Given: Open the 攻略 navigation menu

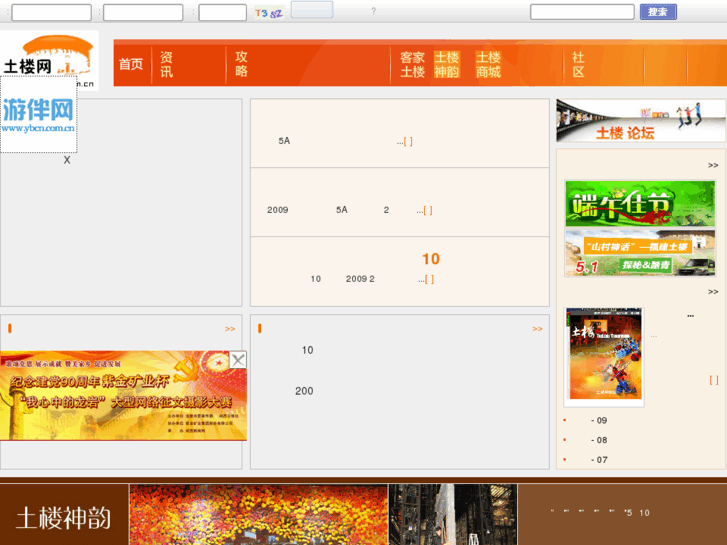Looking at the screenshot, I should 241,64.
